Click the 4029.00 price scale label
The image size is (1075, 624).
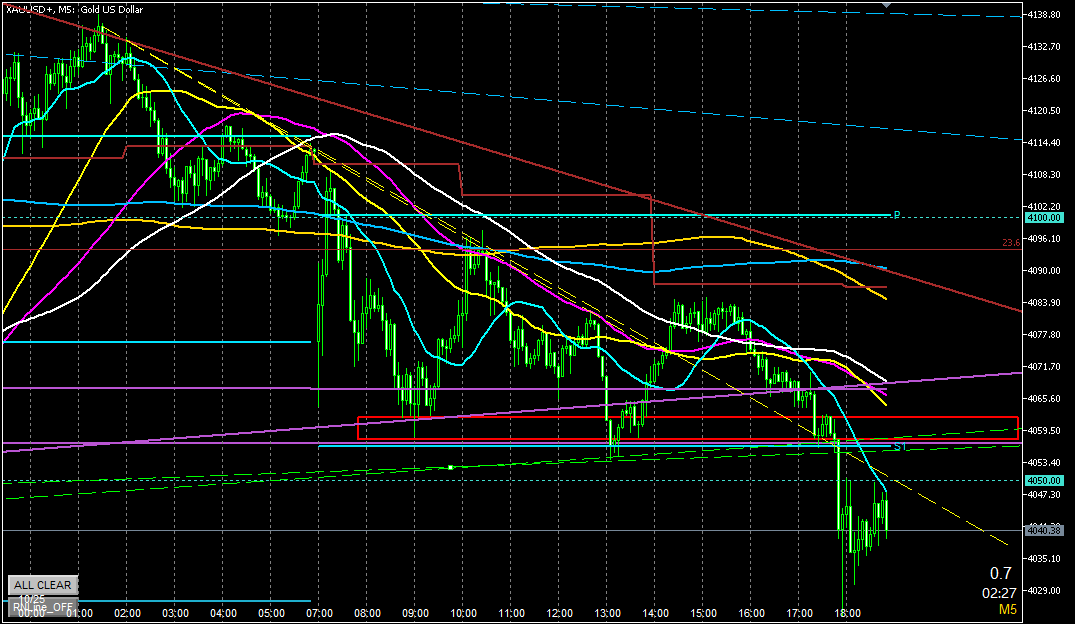tap(1043, 590)
